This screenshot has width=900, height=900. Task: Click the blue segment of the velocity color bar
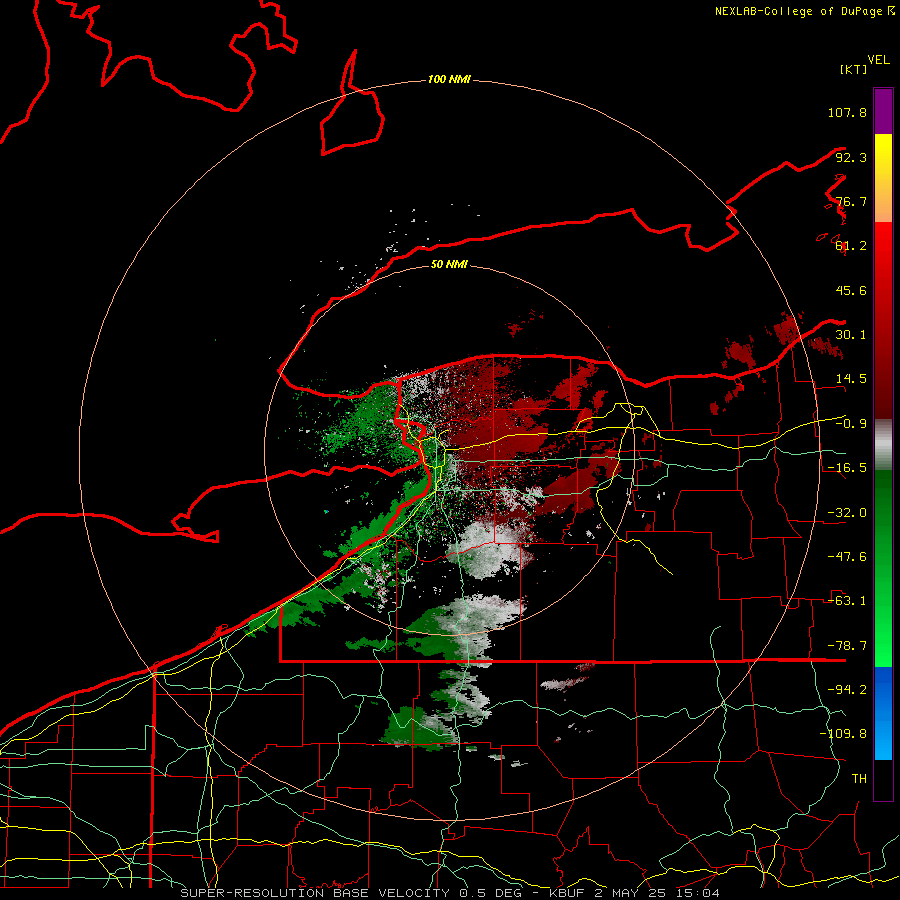point(883,713)
